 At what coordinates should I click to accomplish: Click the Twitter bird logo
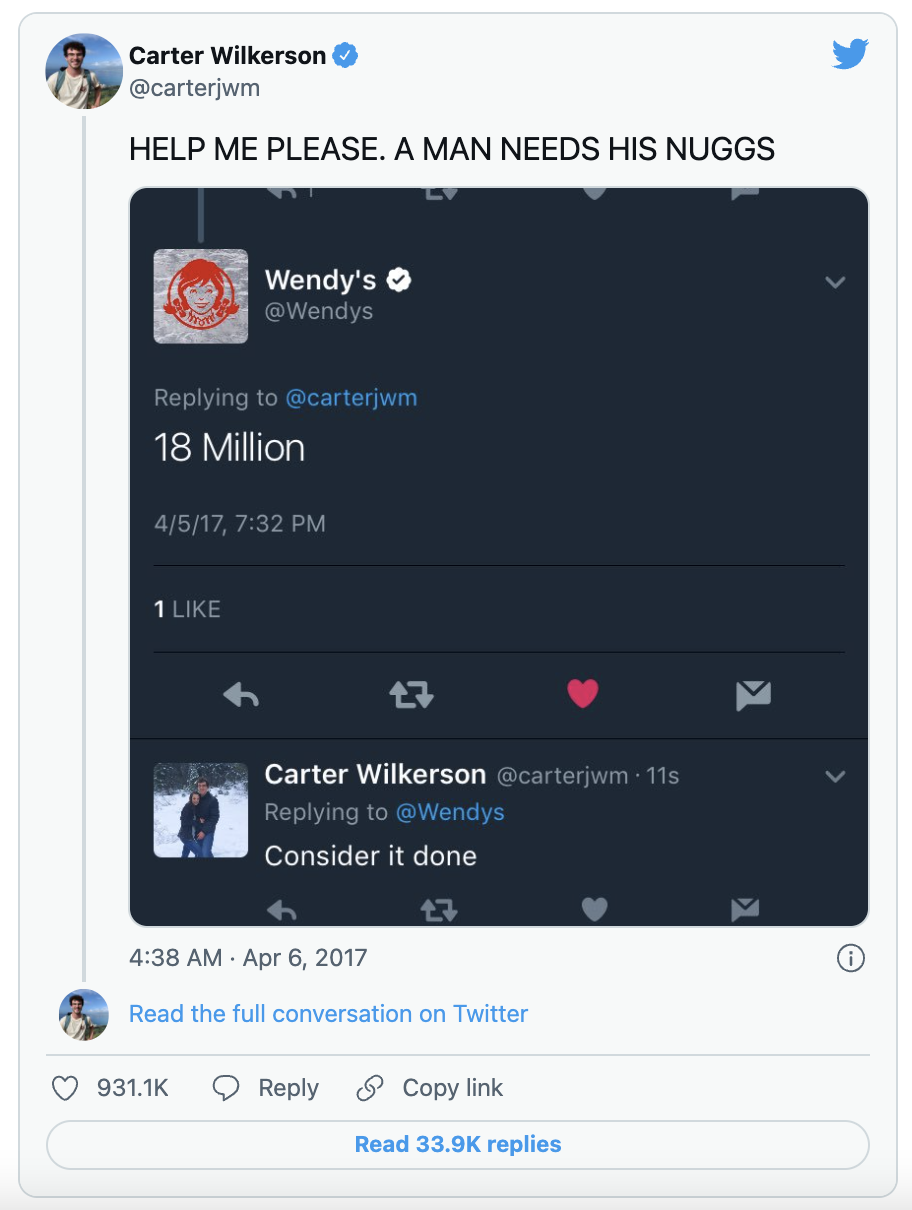[x=850, y=55]
